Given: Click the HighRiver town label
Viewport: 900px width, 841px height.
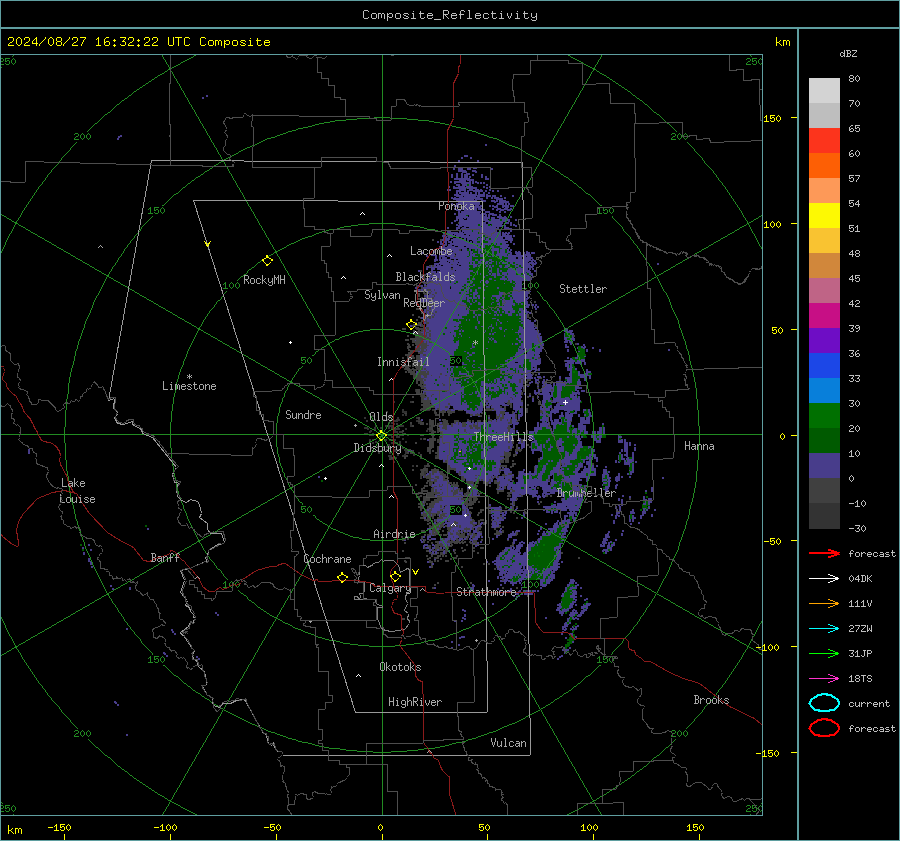Looking at the screenshot, I should (x=415, y=702).
